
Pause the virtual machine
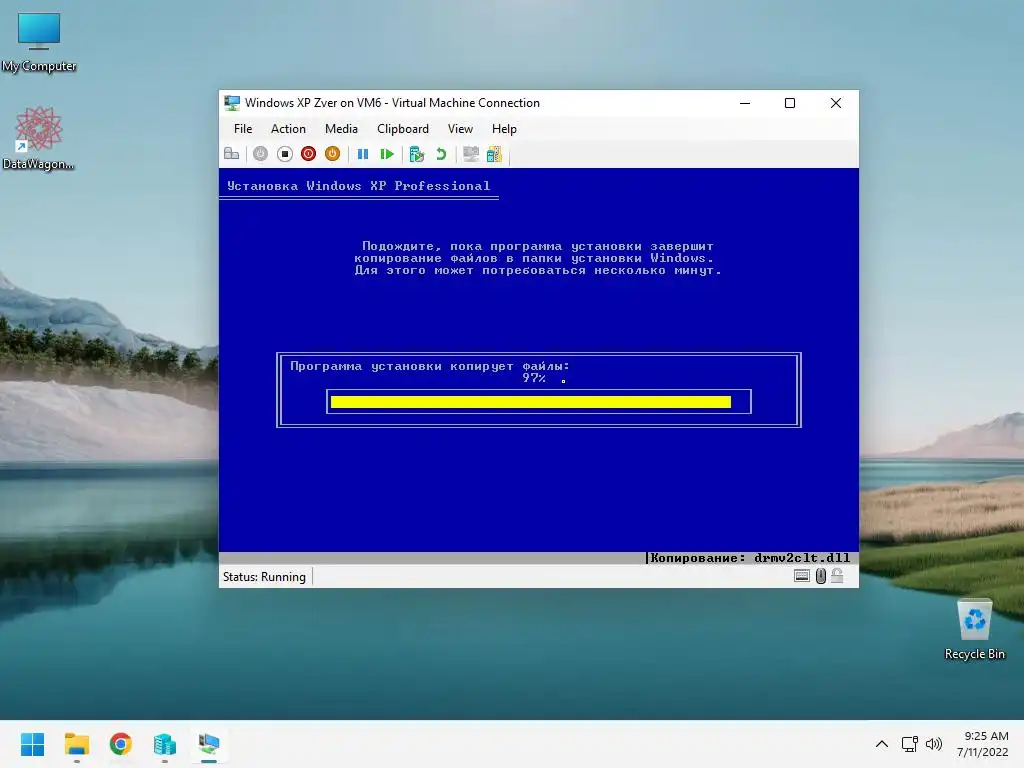(x=363, y=154)
